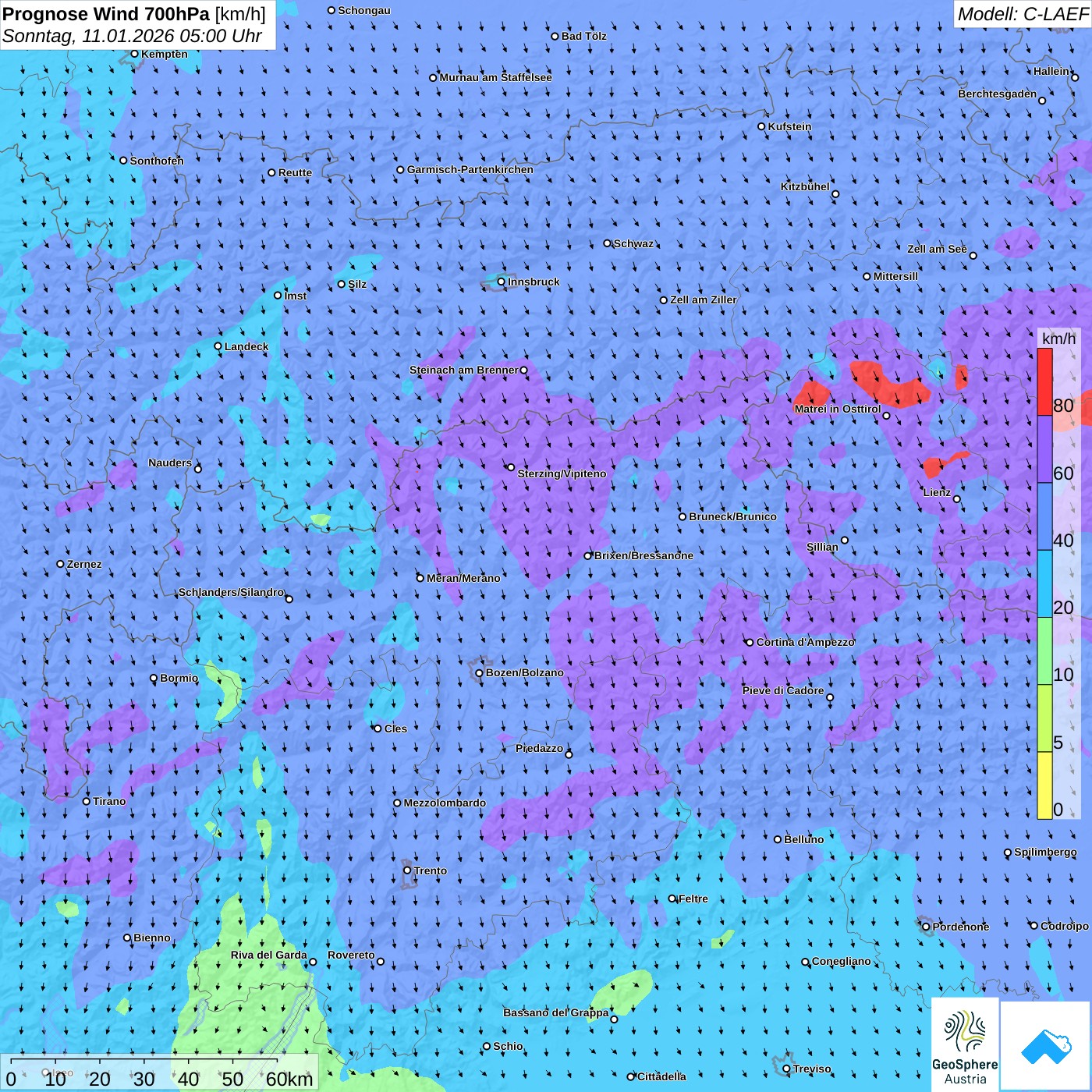Click the '60km' scale bar label

(289, 1079)
